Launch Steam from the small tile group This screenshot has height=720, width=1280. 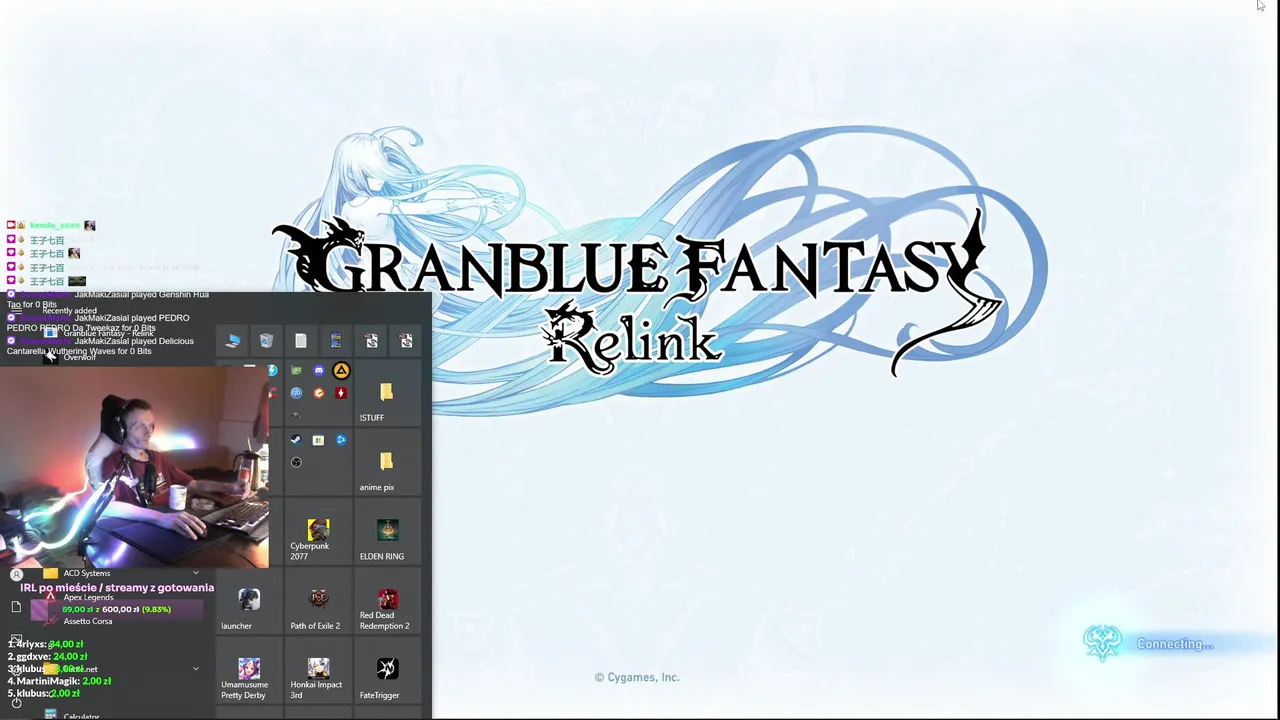pos(296,440)
